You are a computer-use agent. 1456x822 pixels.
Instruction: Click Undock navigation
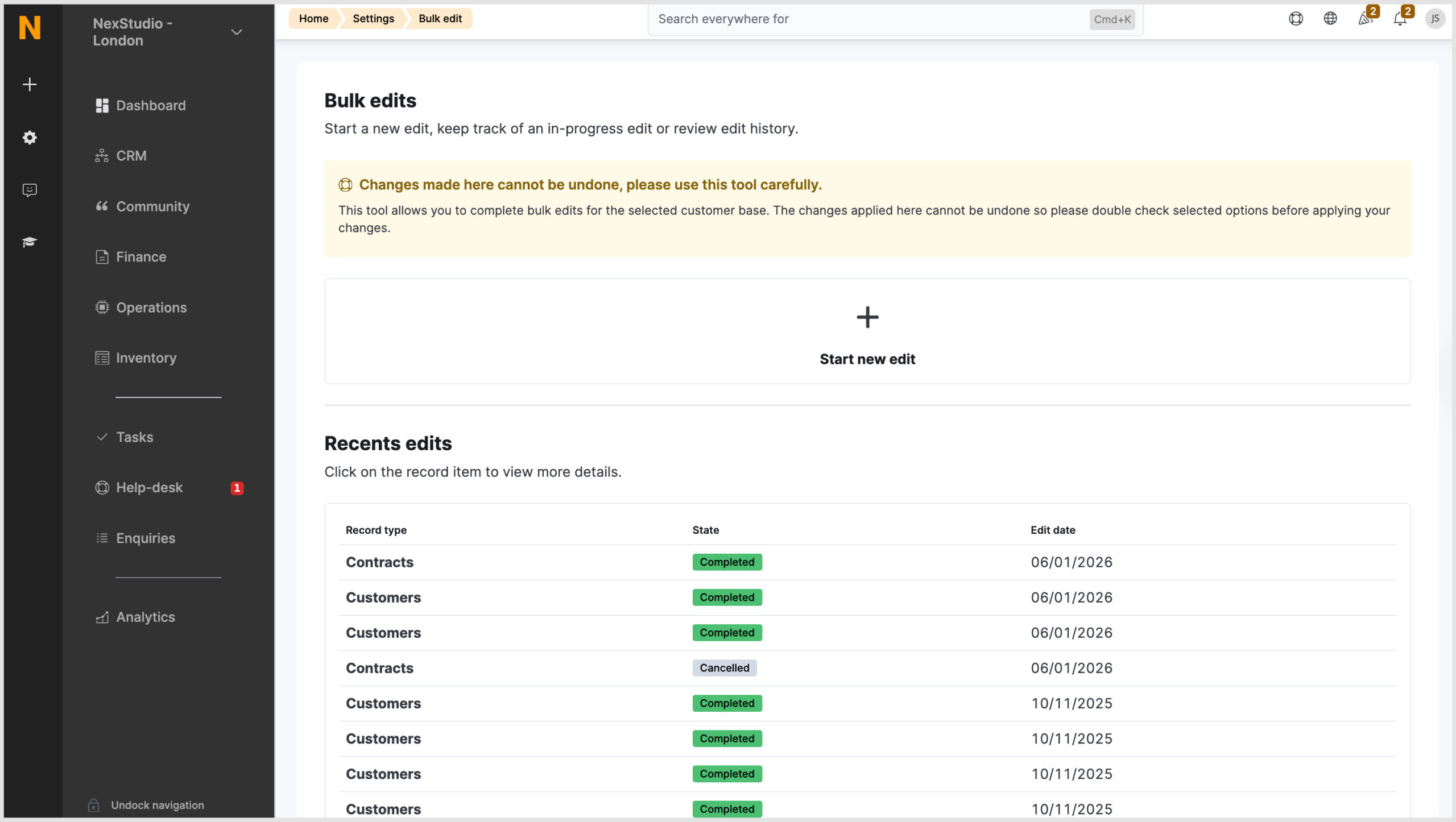pyautogui.click(x=158, y=805)
